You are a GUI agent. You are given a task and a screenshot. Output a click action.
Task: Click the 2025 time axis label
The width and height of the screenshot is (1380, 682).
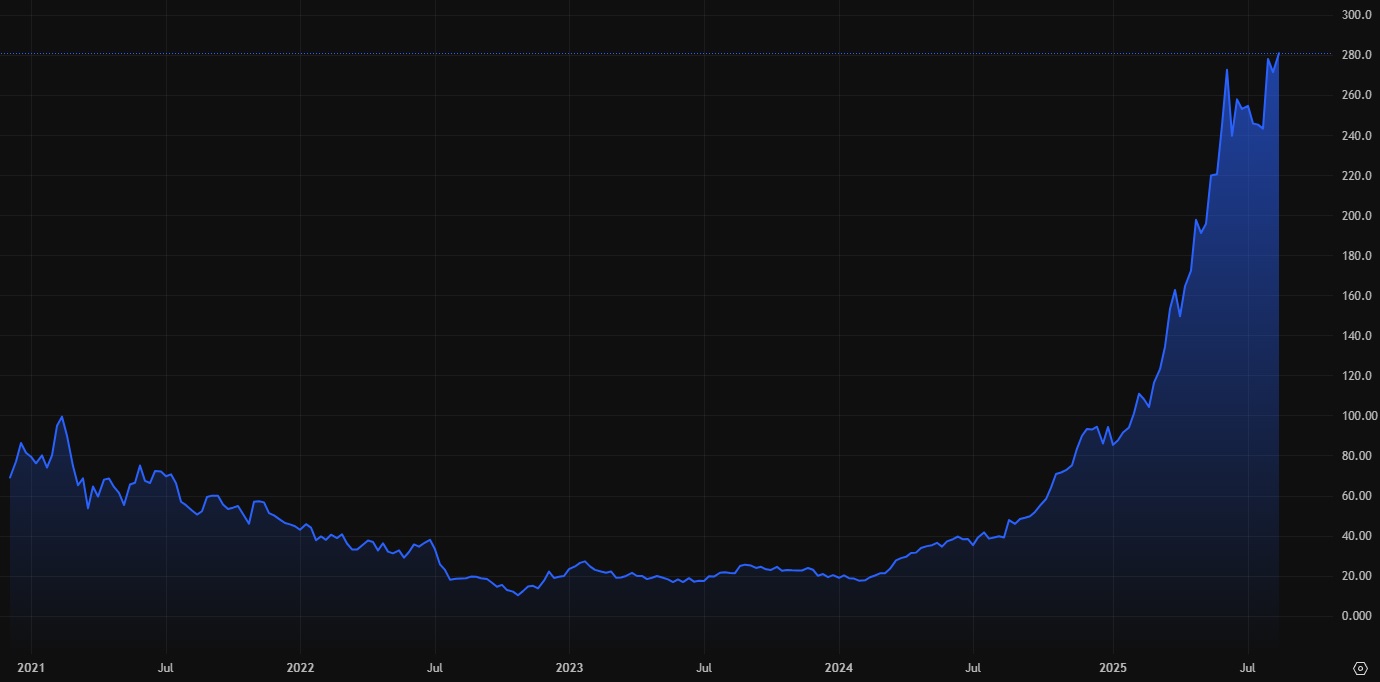(1114, 666)
